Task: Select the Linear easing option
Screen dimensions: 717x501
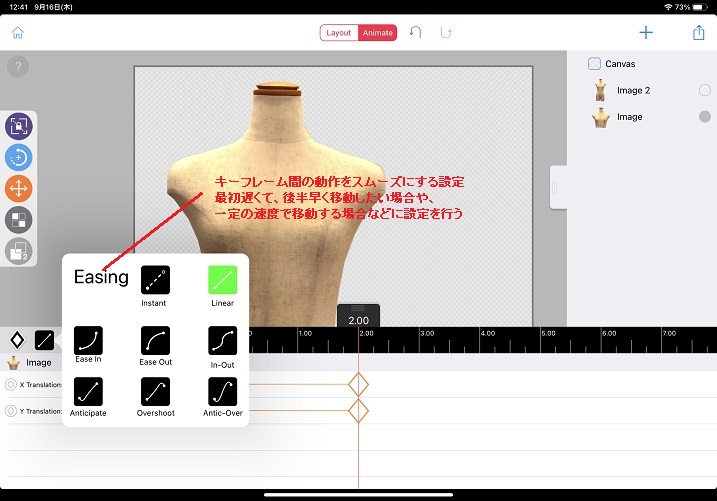Action: coord(222,279)
